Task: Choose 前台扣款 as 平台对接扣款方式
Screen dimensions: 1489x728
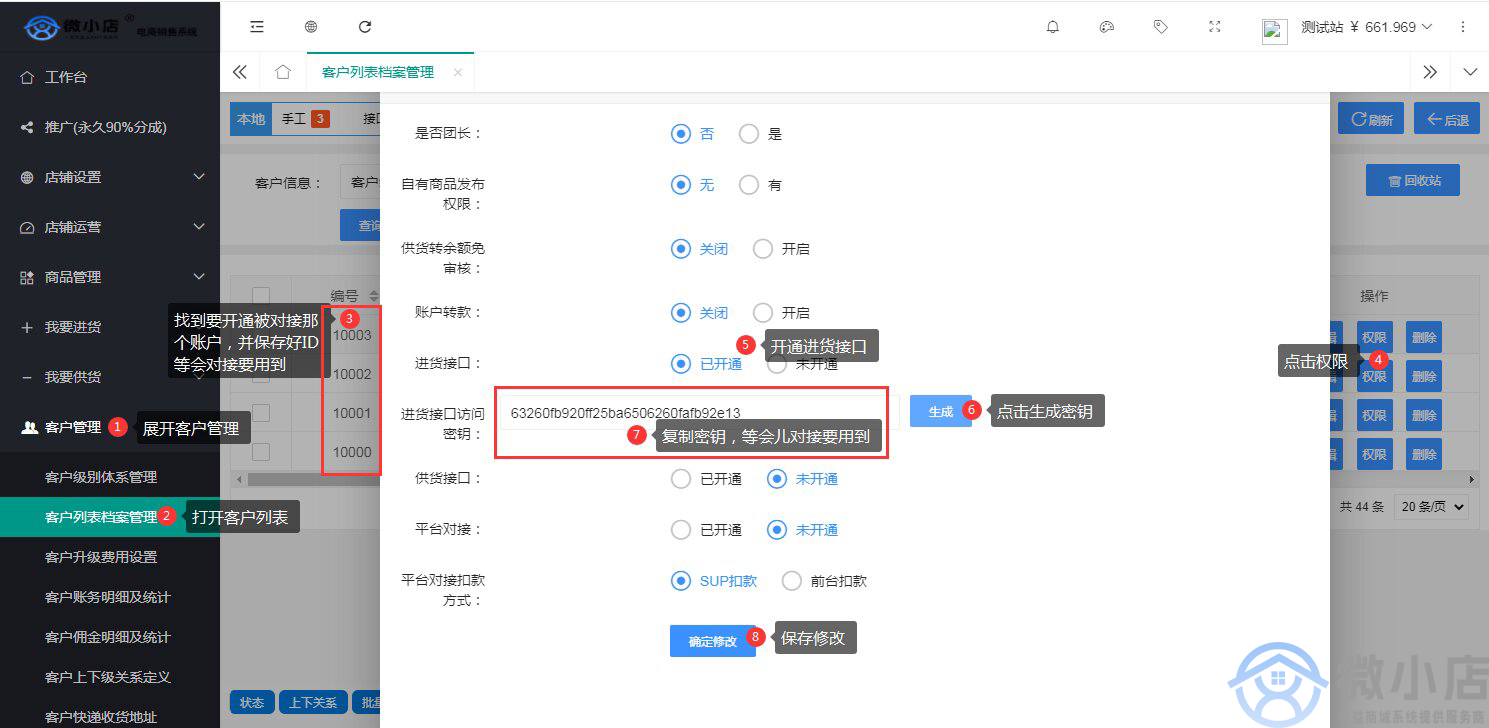Action: (x=792, y=581)
